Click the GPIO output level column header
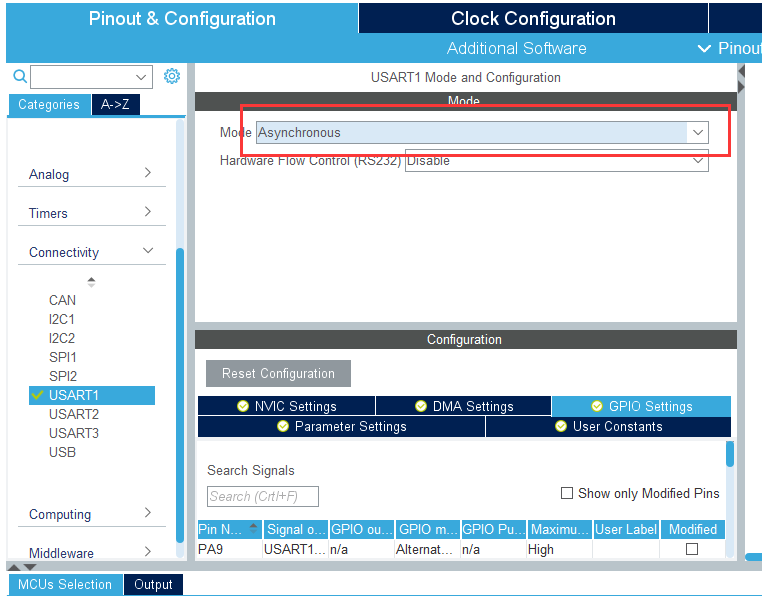 (362, 529)
